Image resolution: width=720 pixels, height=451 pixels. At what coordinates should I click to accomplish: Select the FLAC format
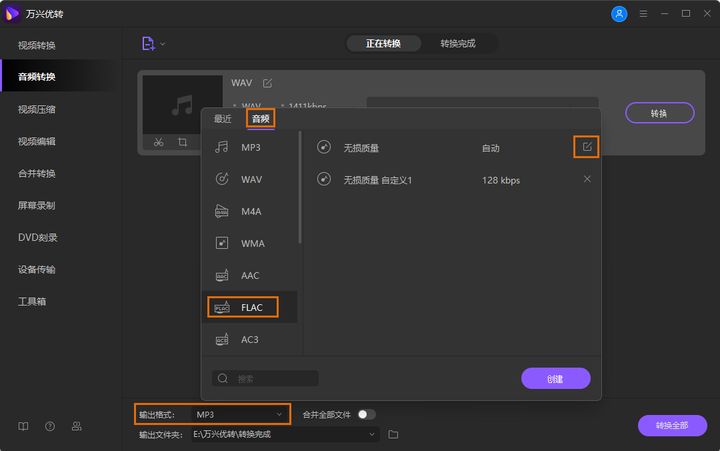pos(250,307)
